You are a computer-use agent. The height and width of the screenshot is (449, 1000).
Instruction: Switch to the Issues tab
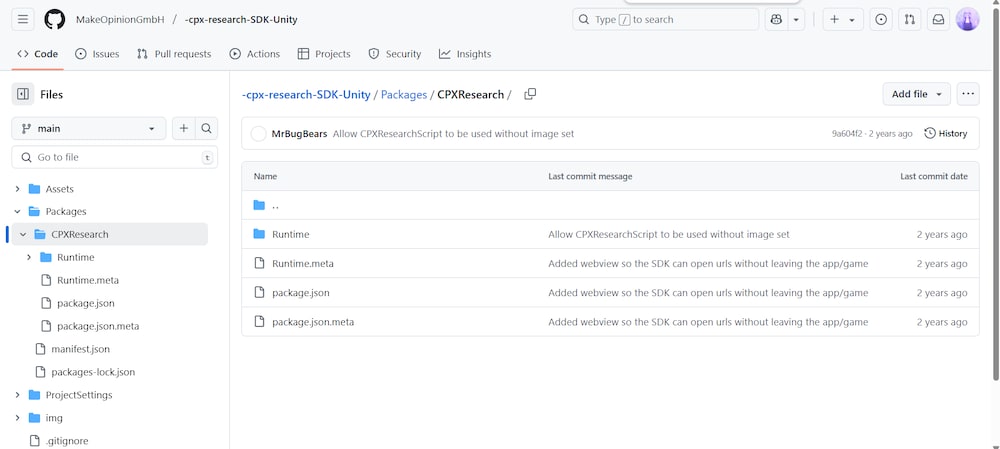tap(97, 54)
